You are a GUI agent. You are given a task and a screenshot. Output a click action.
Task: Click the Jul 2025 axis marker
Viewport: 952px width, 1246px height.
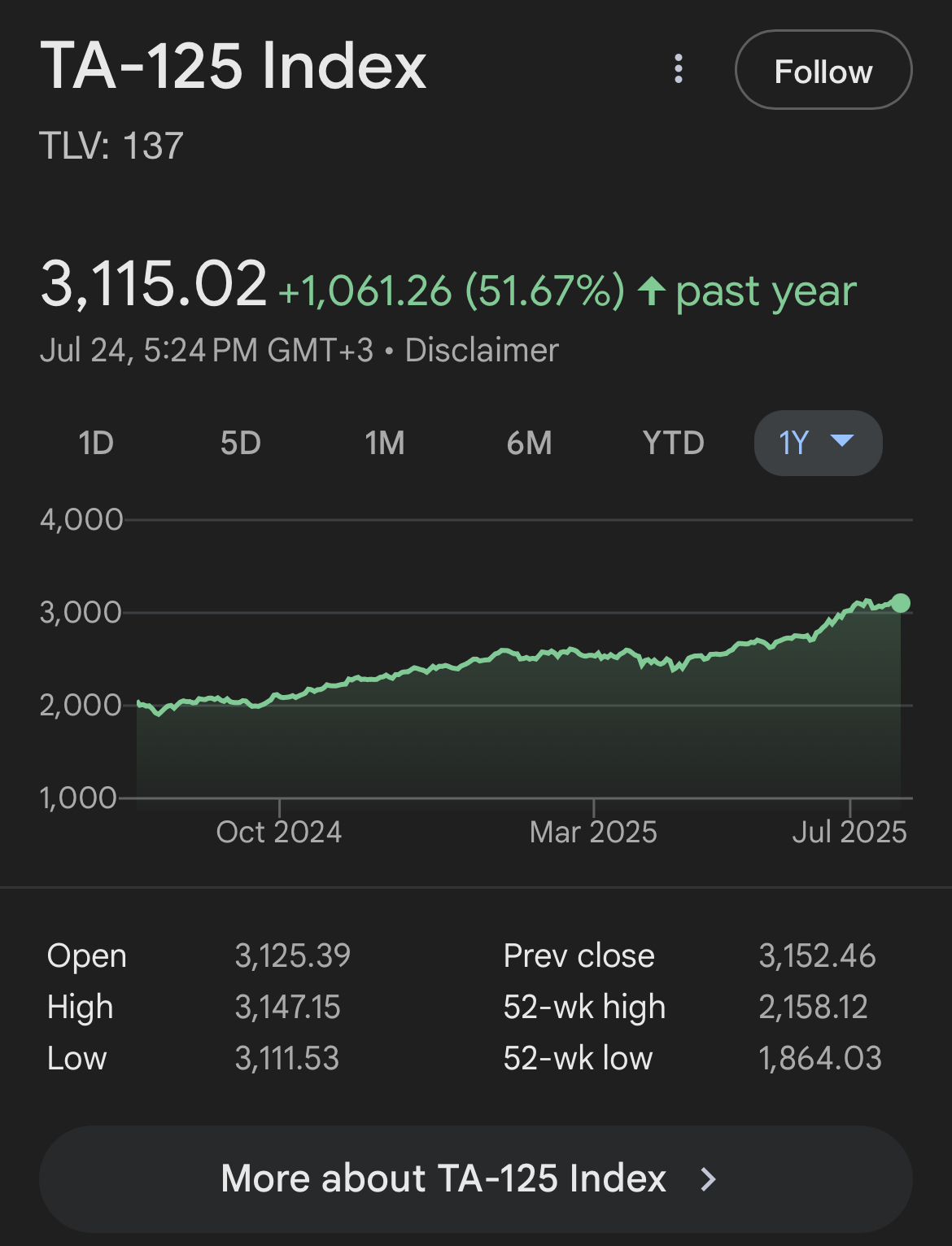click(x=849, y=832)
